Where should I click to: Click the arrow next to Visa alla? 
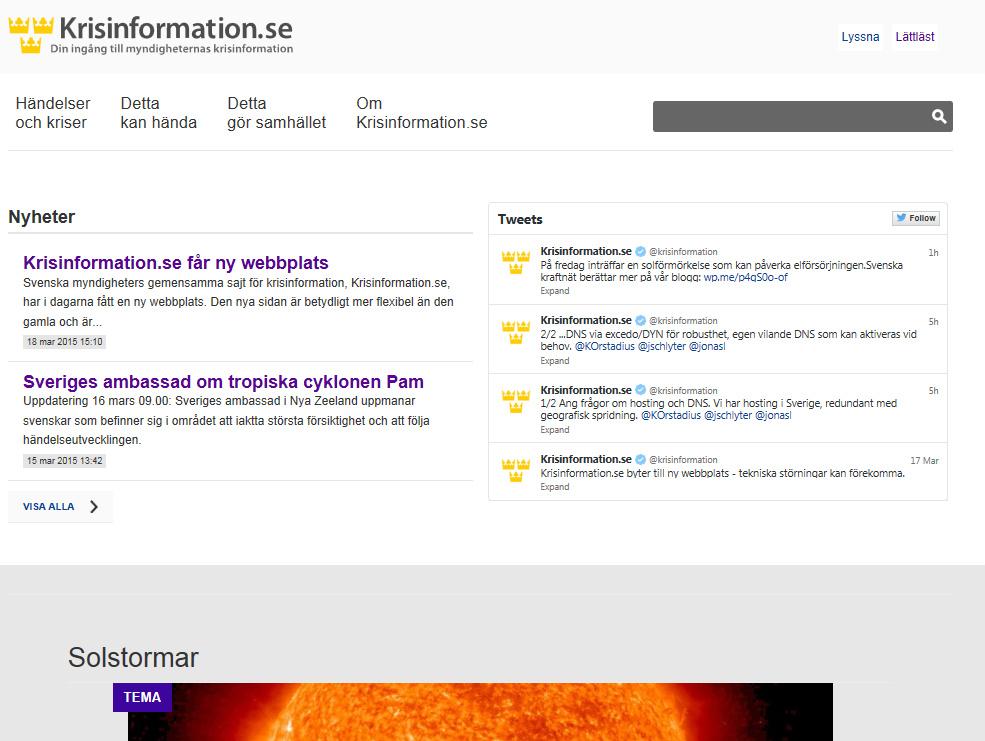(x=94, y=507)
